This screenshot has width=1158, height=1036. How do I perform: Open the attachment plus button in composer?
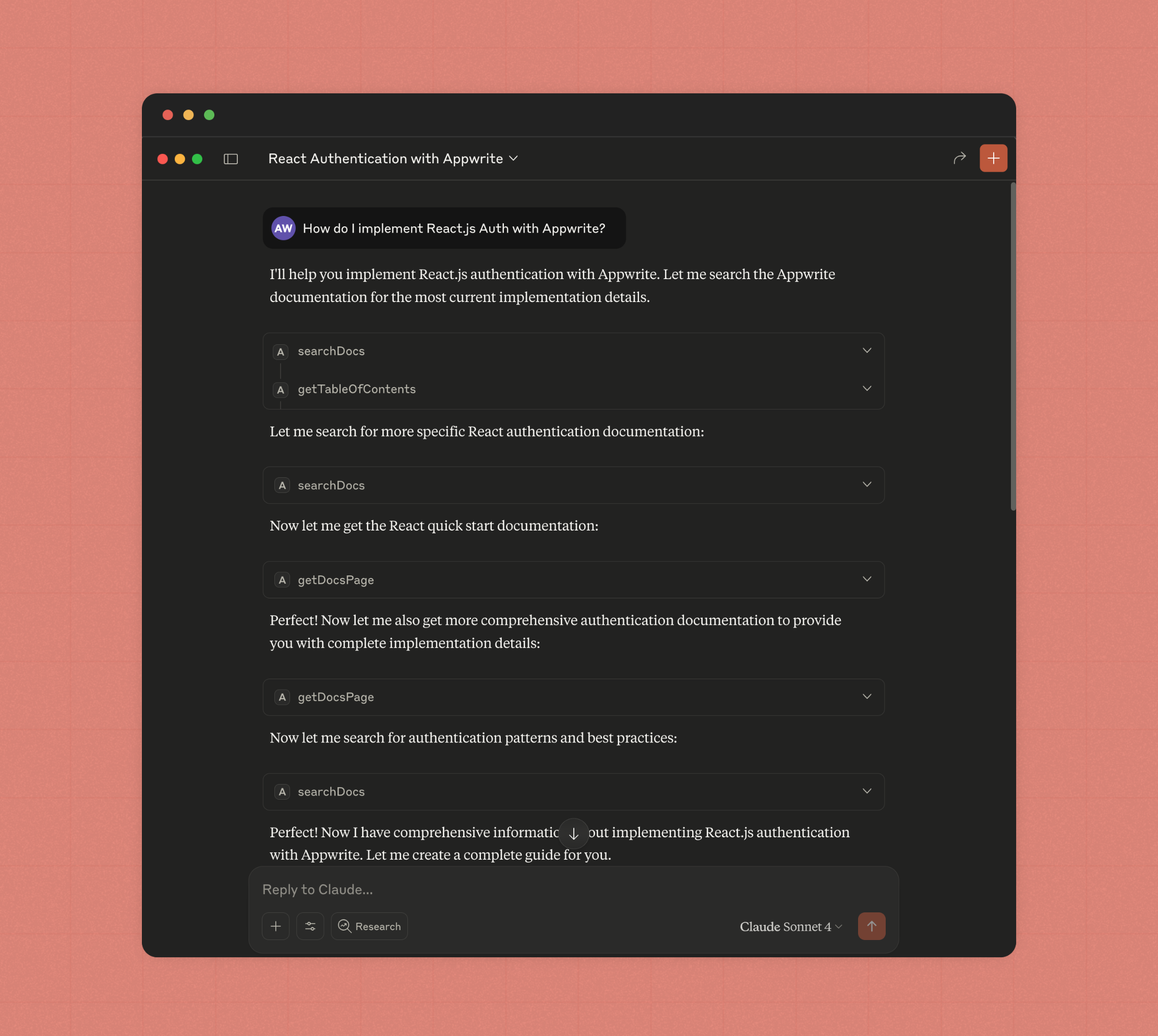pos(275,926)
